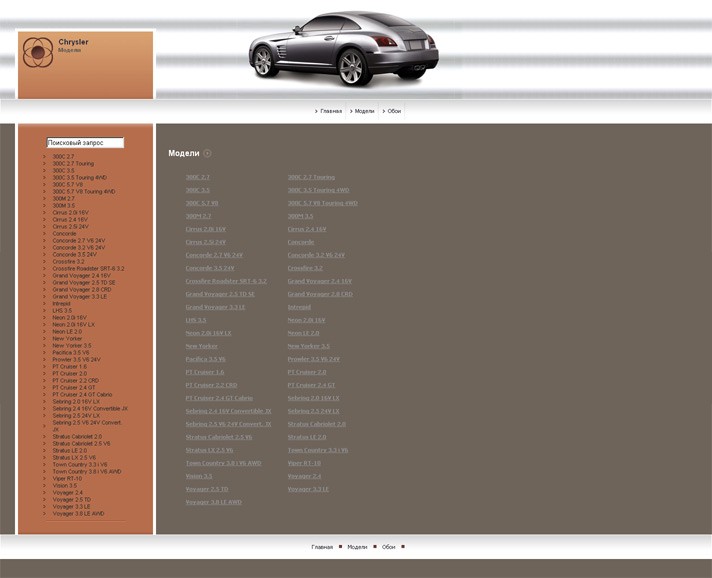
Task: Select Vision 3.5 in the sidebar
Action: (64, 485)
